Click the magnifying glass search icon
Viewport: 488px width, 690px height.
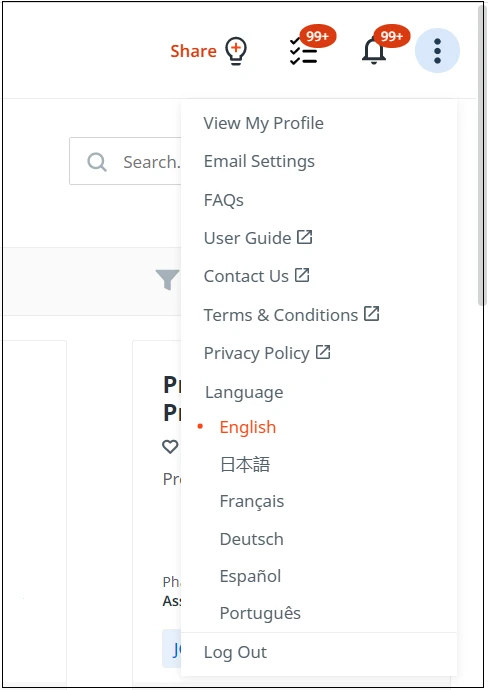tap(97, 162)
